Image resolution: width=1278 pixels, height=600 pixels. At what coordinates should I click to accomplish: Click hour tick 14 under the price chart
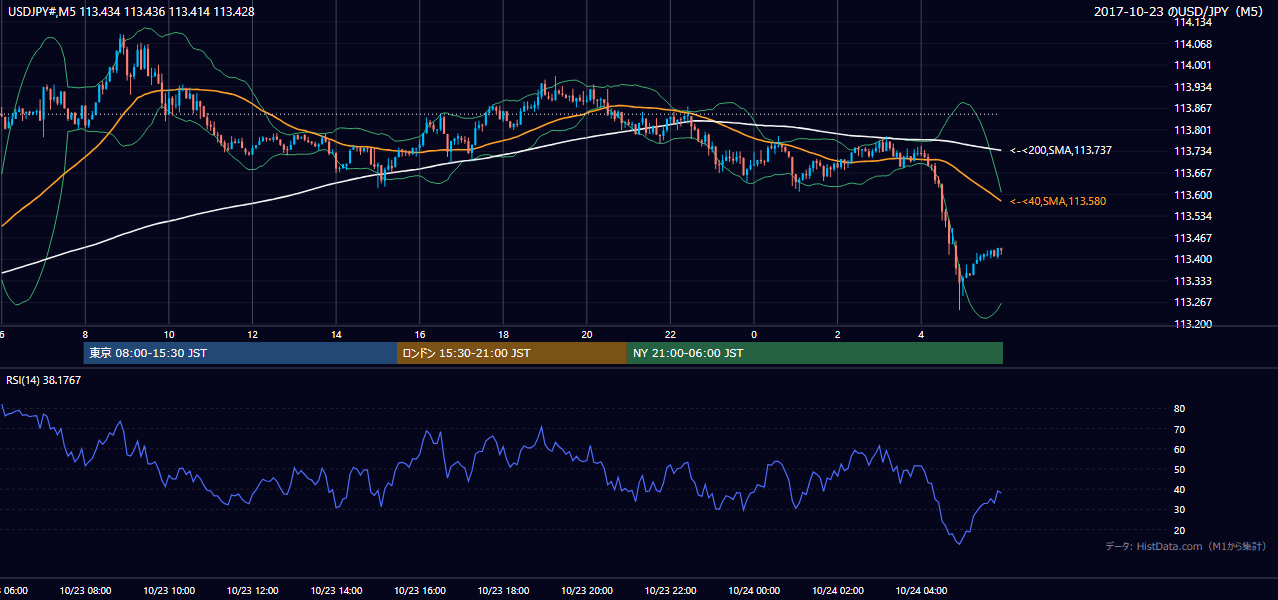[336, 334]
